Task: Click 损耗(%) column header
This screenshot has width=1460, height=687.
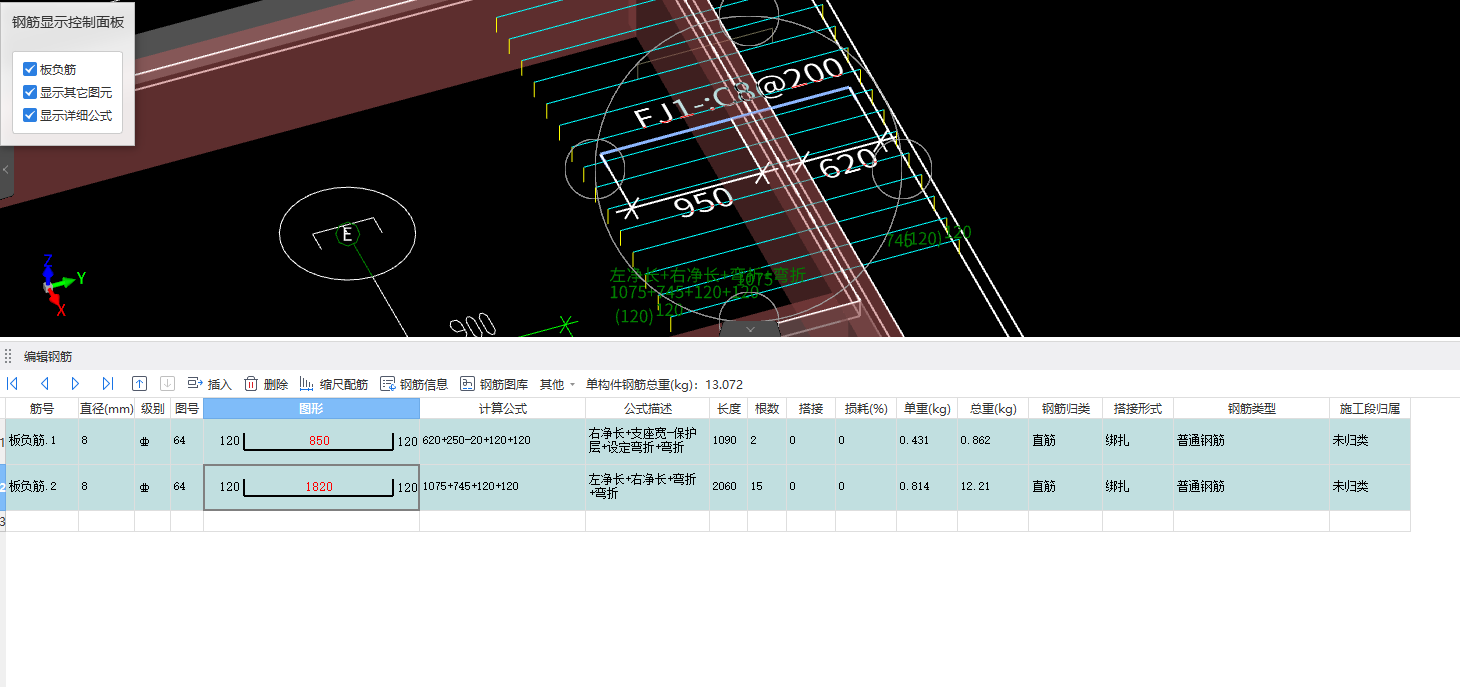Action: 866,408
